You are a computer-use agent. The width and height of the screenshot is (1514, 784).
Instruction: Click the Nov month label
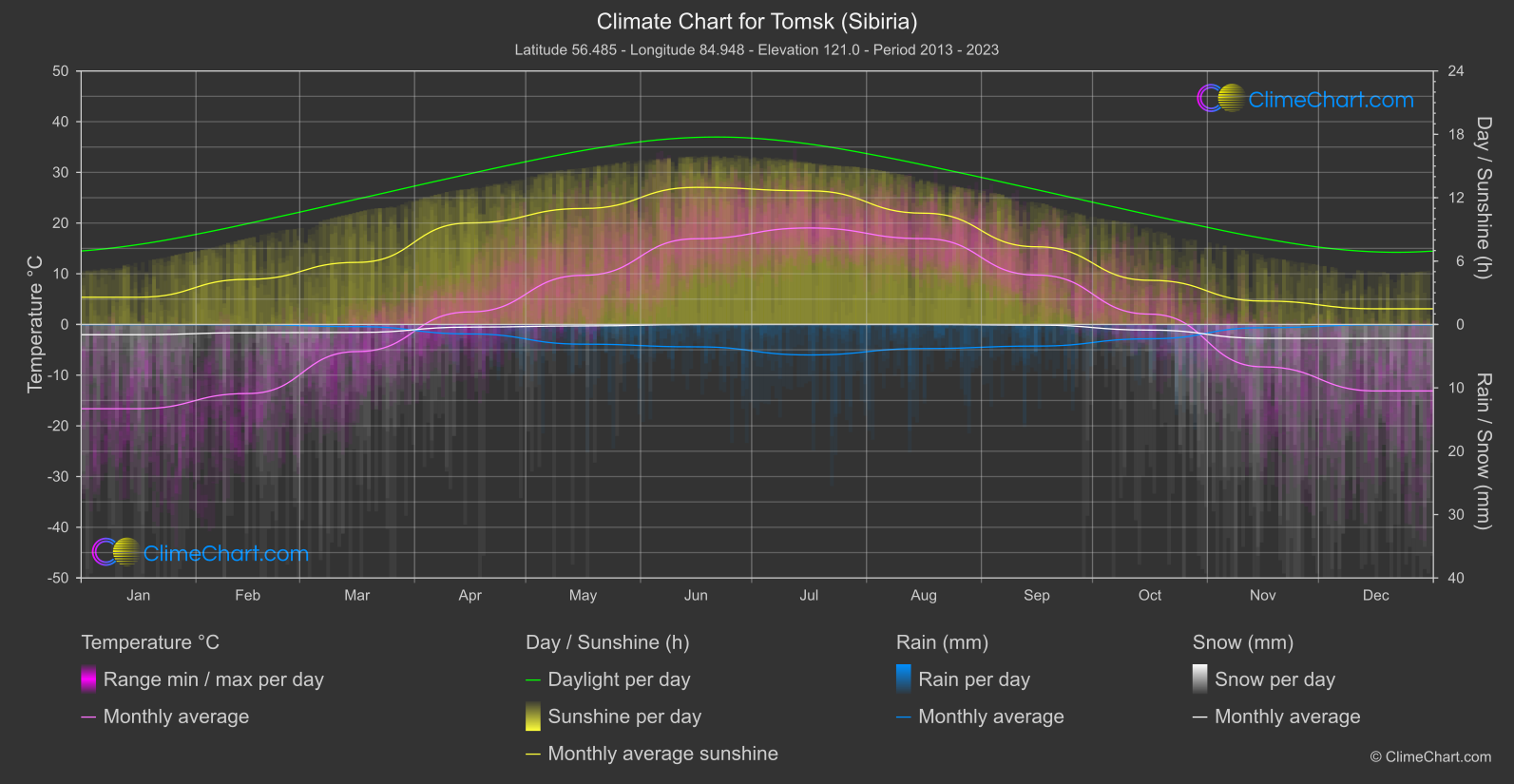1262,595
